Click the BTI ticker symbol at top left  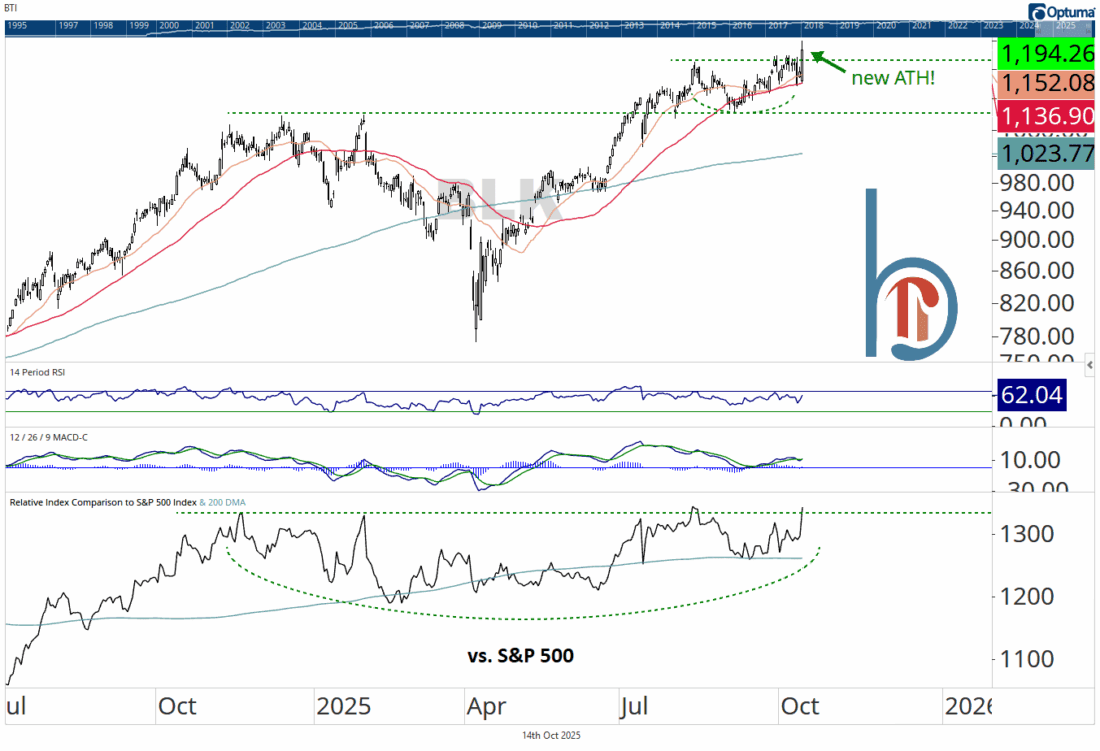click(11, 7)
